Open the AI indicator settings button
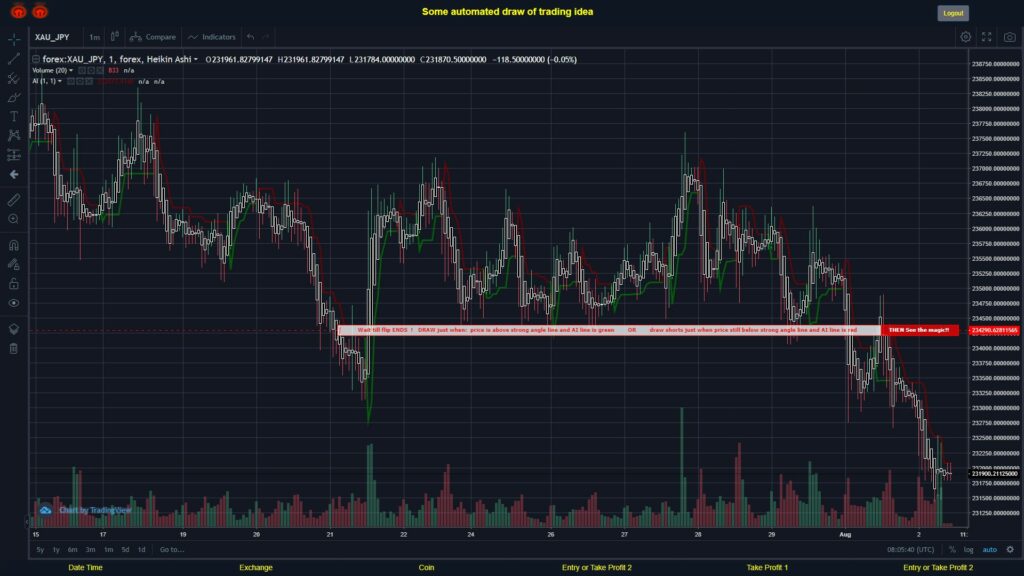 [x=80, y=82]
